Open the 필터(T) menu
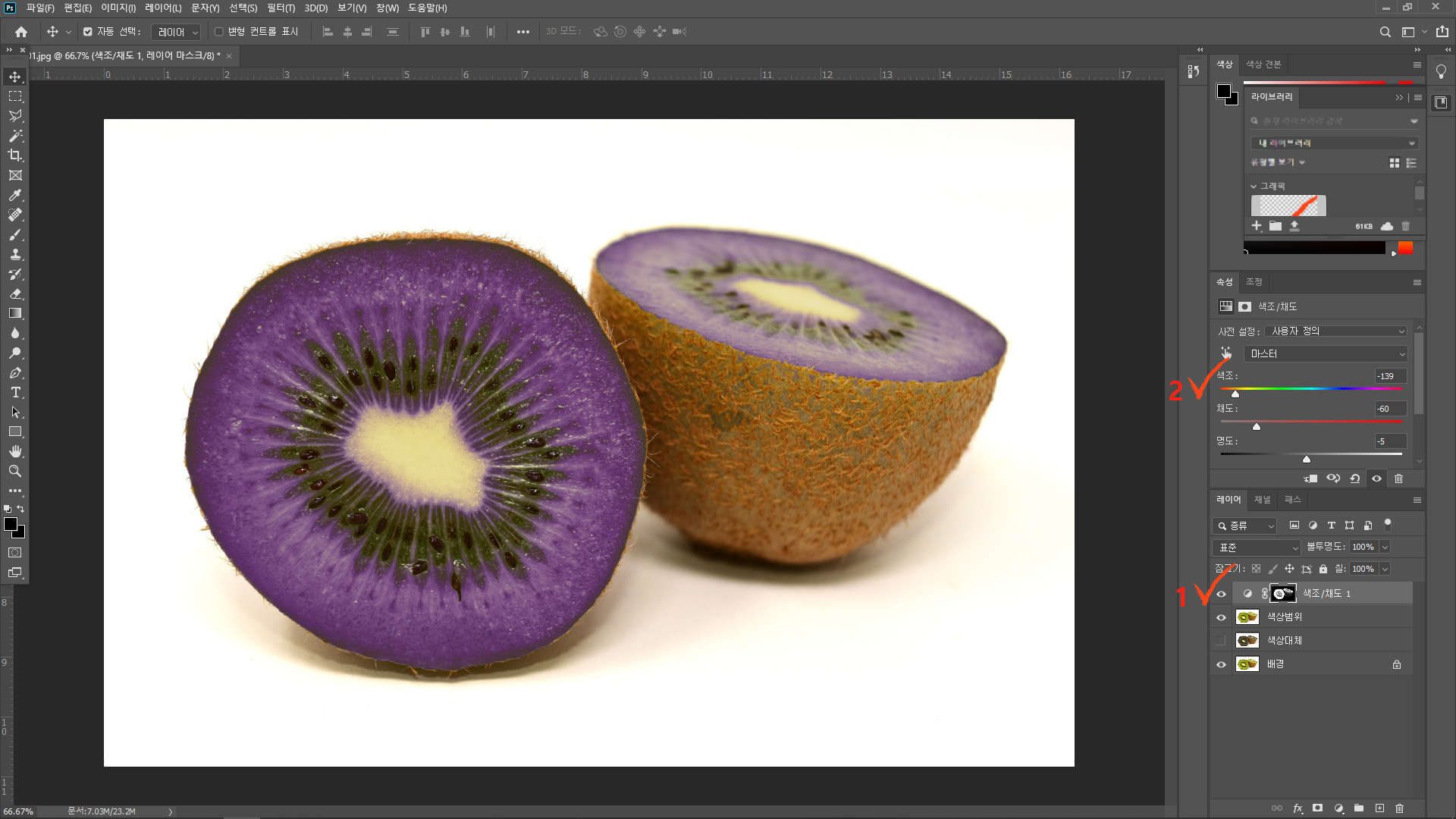1456x819 pixels. [x=281, y=8]
